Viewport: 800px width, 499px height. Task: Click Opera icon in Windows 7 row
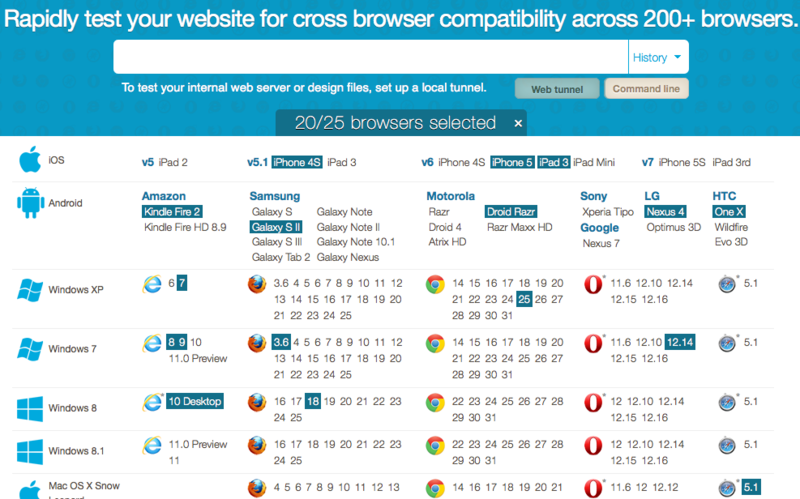tap(593, 343)
